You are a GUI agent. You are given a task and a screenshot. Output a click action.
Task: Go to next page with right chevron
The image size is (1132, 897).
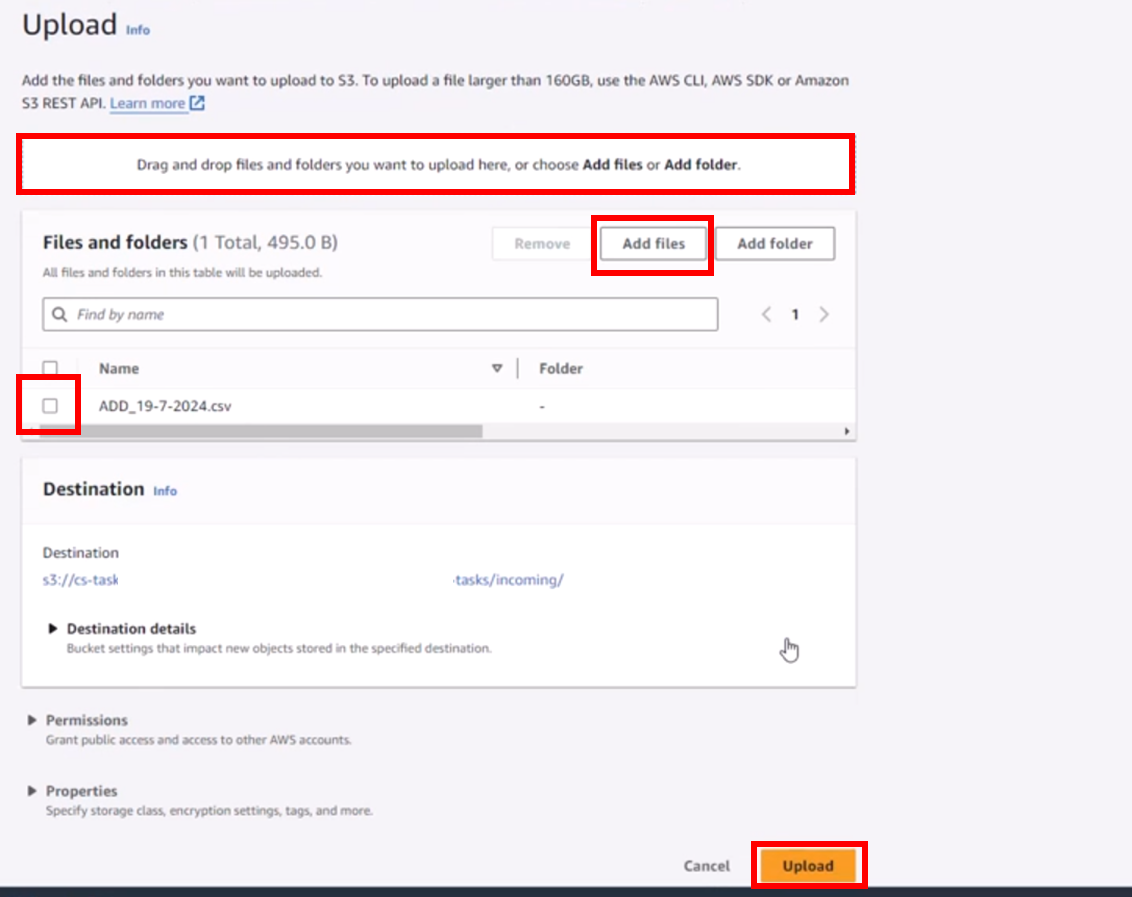[824, 314]
